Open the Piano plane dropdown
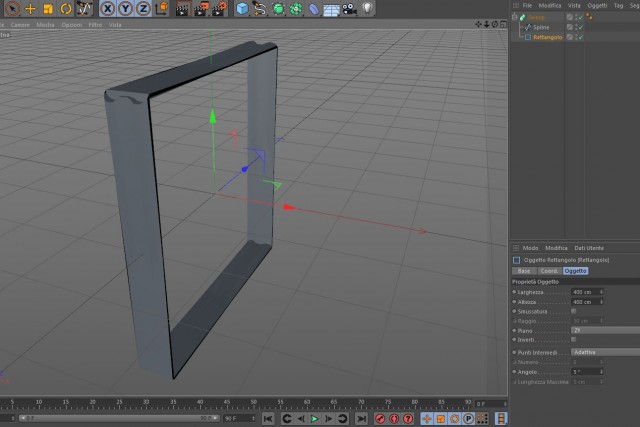Screen dimensions: 640x427 605,331
